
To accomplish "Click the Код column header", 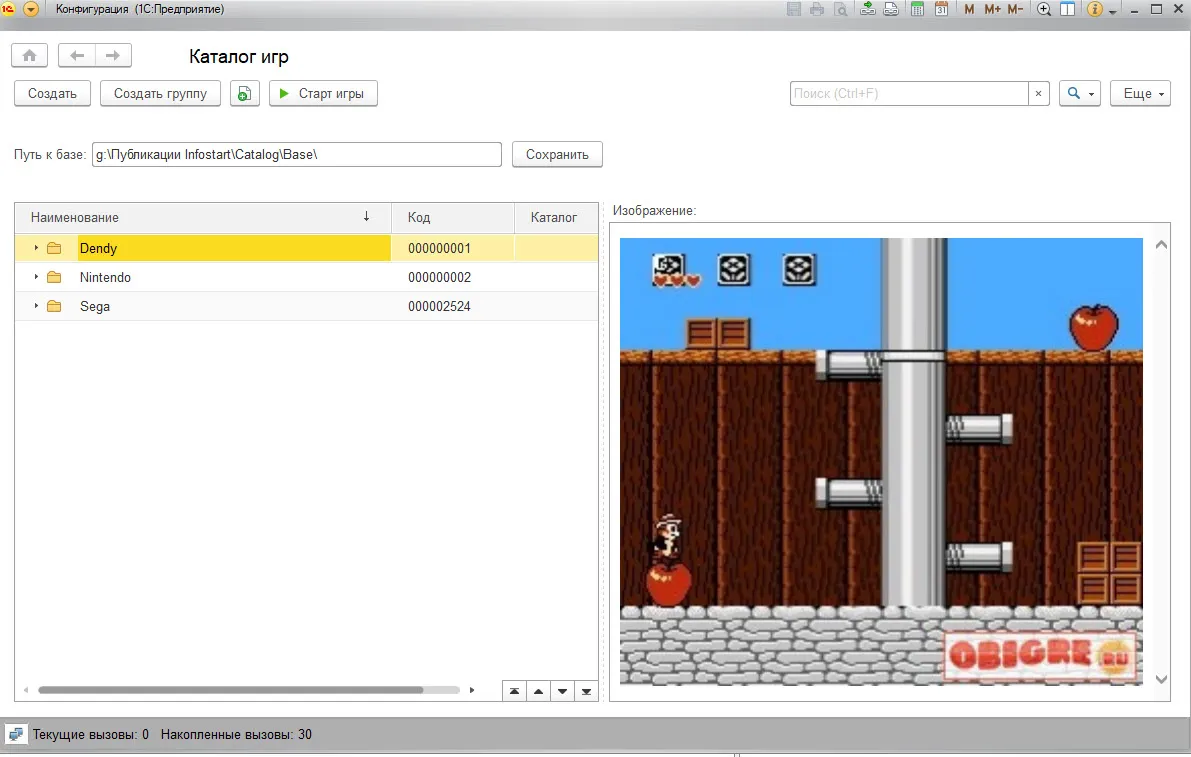I will (x=453, y=217).
